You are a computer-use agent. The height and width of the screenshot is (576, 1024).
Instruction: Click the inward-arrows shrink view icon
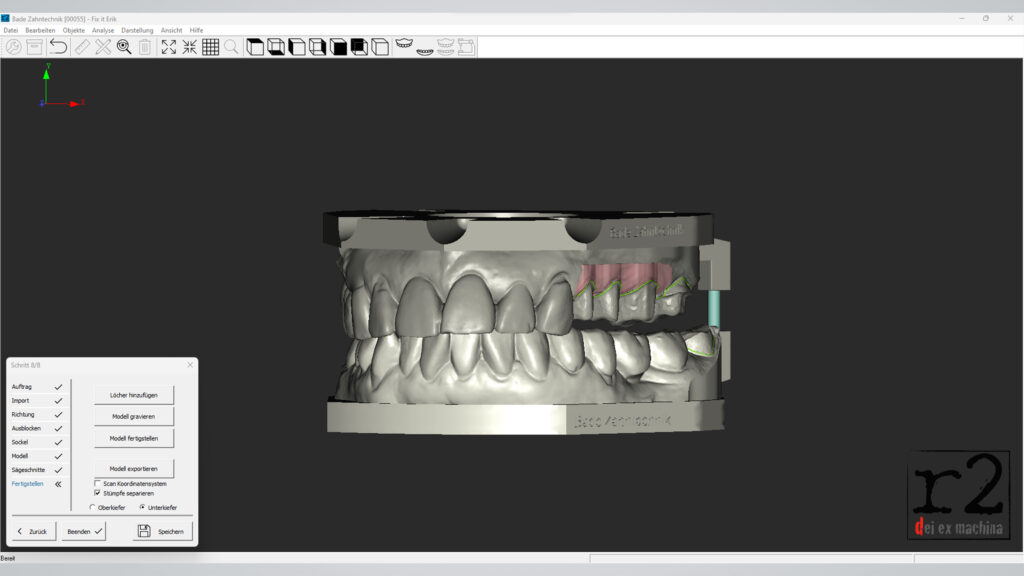coord(189,47)
